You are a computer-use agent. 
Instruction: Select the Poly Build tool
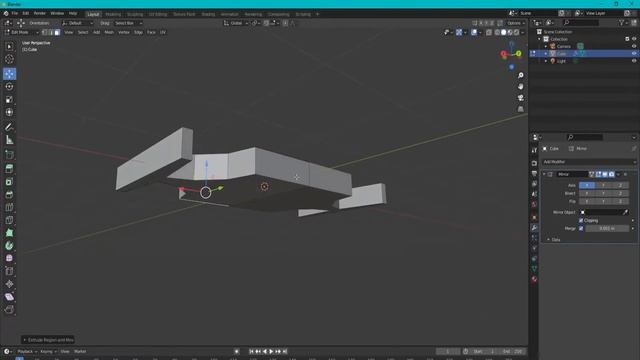coord(9,233)
